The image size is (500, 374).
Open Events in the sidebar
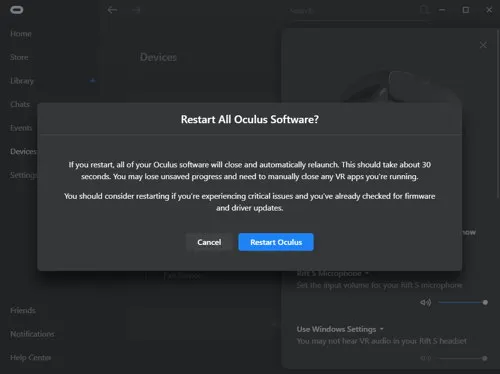(21, 128)
